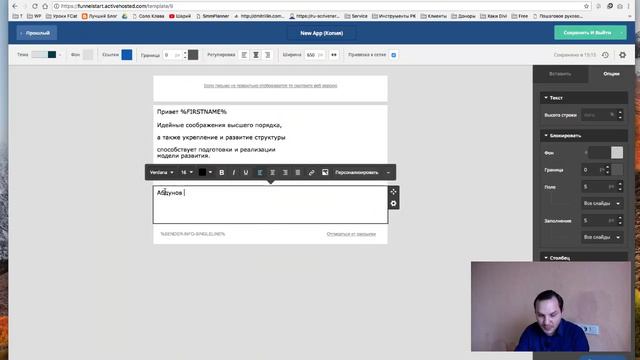The width and height of the screenshot is (640, 360).
Task: Open the web version link at top
Action: click(270, 86)
